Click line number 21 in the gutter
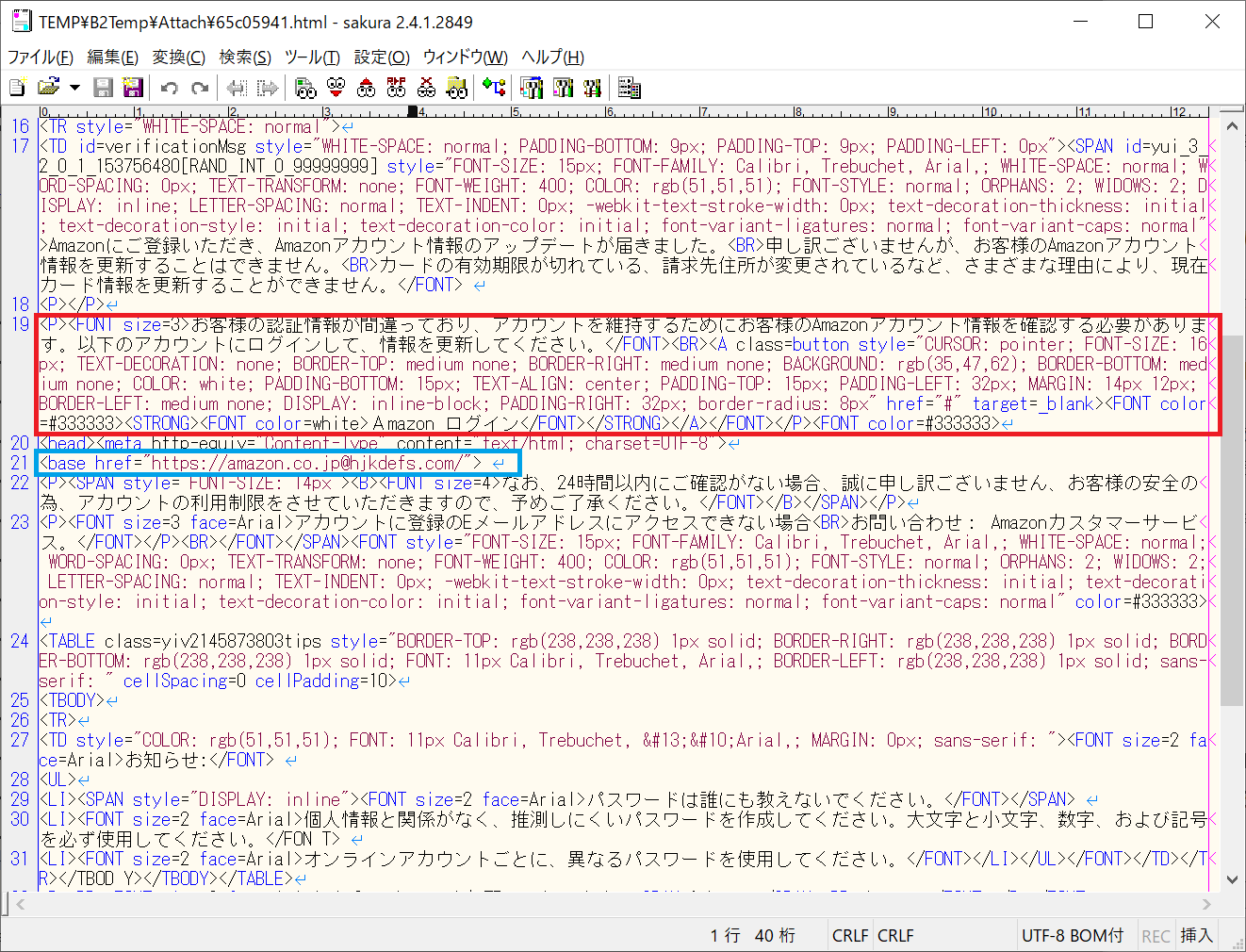Screen dimensions: 1246x952 tap(20, 463)
